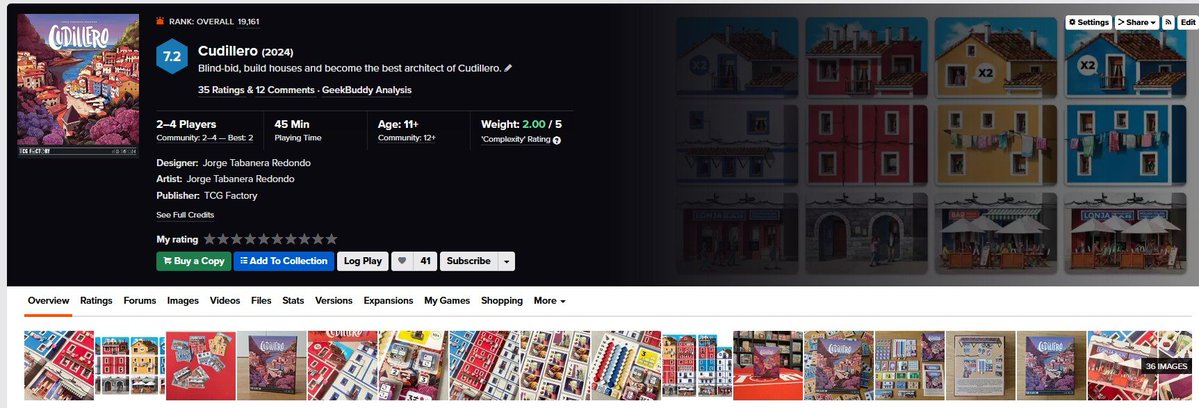1199x408 pixels.
Task: Click the heart icon fan button
Action: [402, 261]
